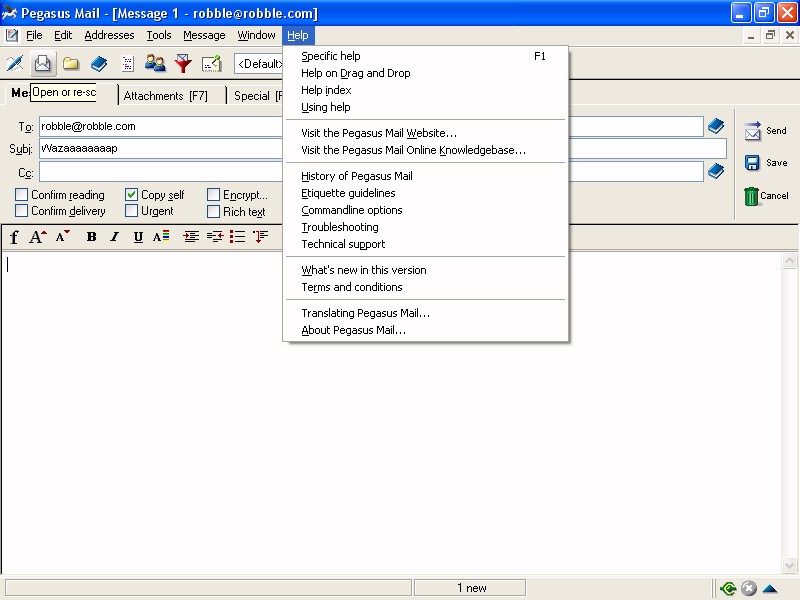This screenshot has height=600, width=800.
Task: Select Translating Pegasus Mail
Action: pos(426,313)
